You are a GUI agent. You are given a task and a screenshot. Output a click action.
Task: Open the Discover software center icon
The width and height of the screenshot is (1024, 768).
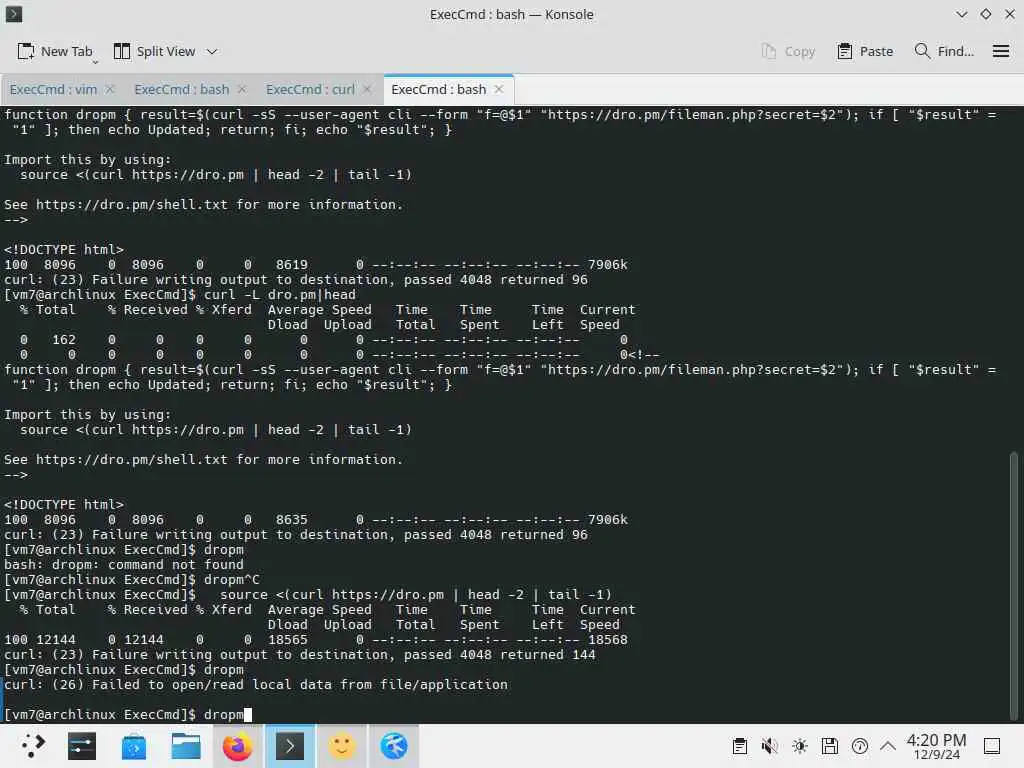(134, 746)
